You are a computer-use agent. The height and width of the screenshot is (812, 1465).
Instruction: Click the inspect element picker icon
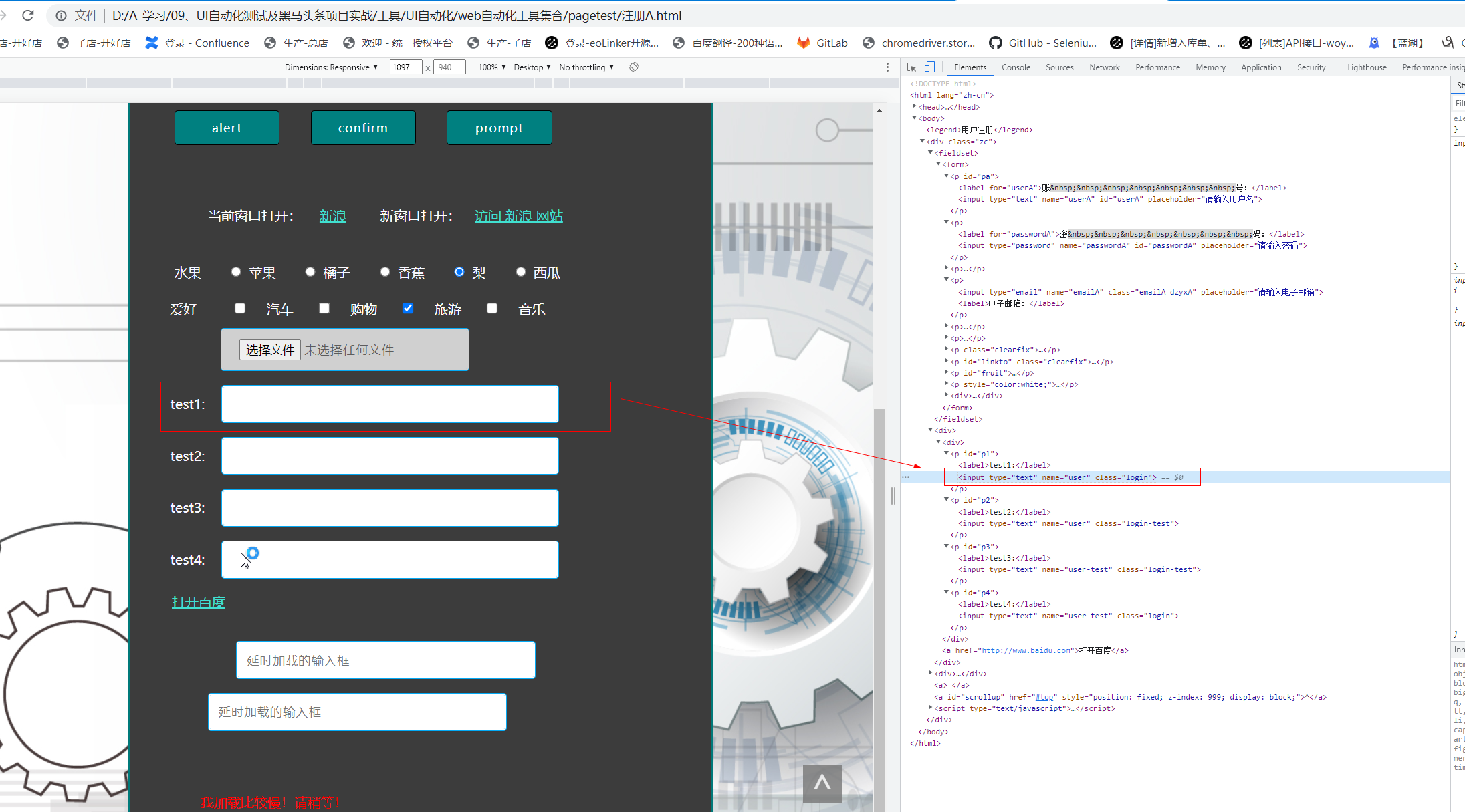pyautogui.click(x=911, y=67)
